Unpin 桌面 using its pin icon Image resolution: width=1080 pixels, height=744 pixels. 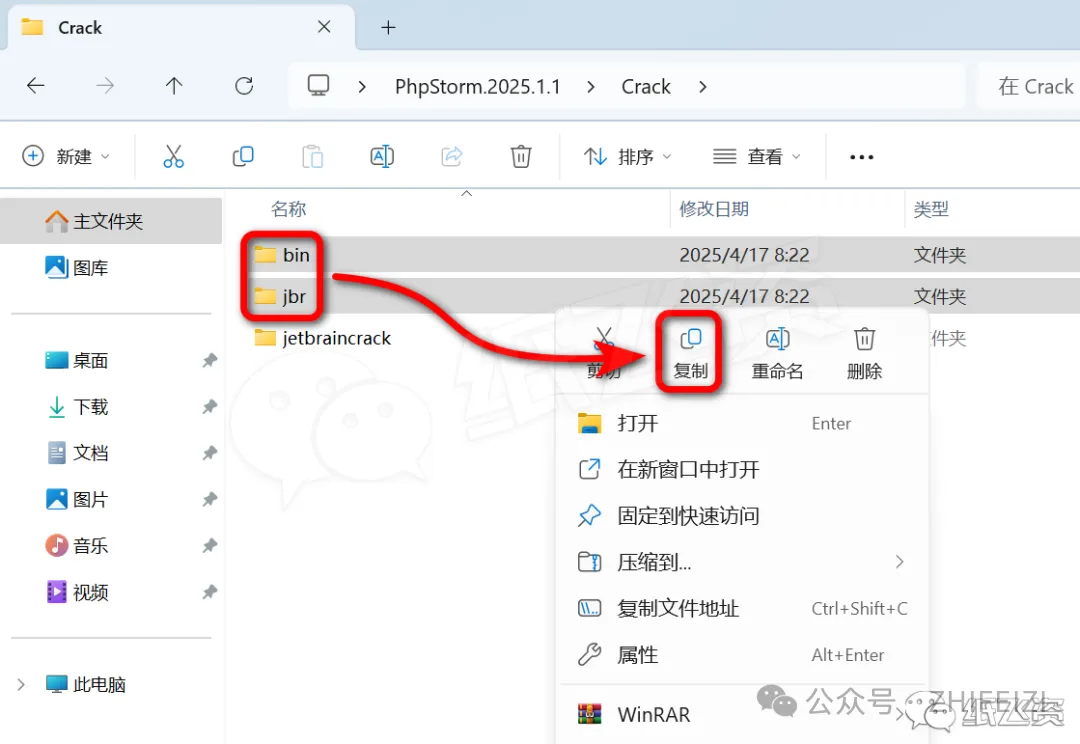click(209, 360)
